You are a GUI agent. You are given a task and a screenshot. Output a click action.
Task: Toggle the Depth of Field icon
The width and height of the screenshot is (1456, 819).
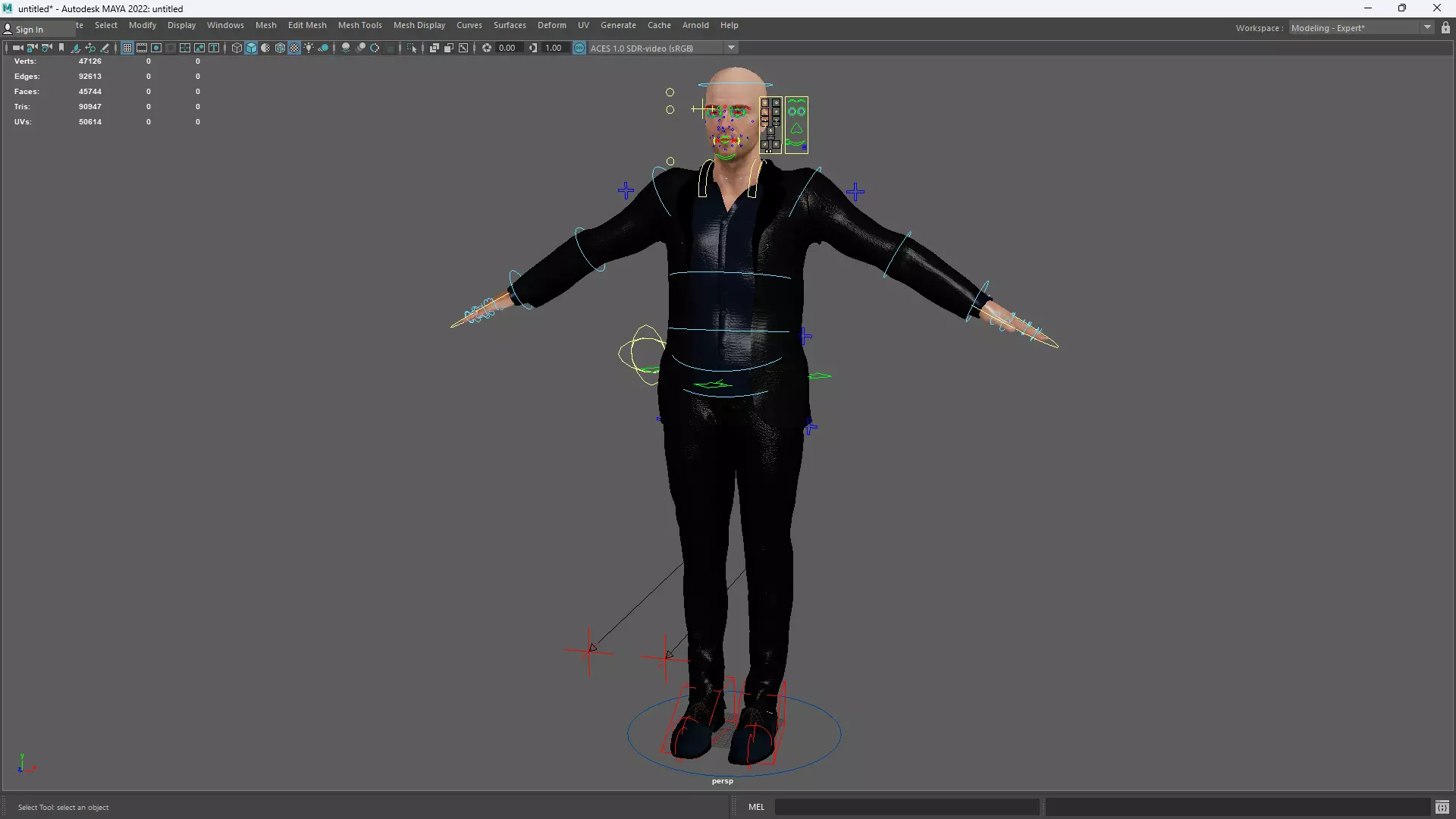pyautogui.click(x=390, y=48)
